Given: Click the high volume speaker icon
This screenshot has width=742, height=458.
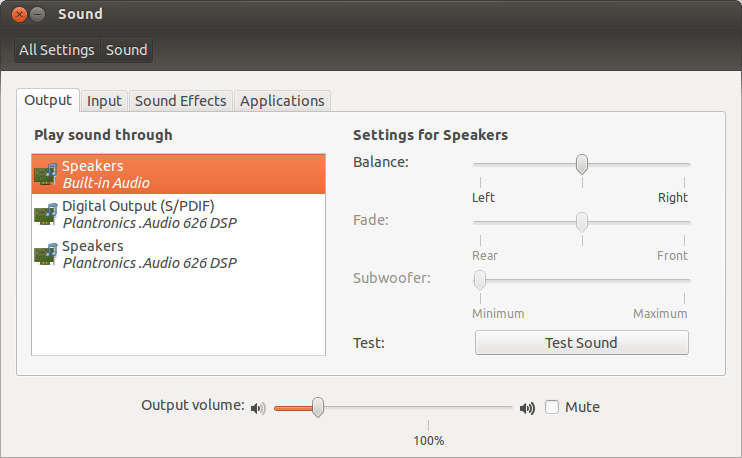Looking at the screenshot, I should click(x=527, y=408).
